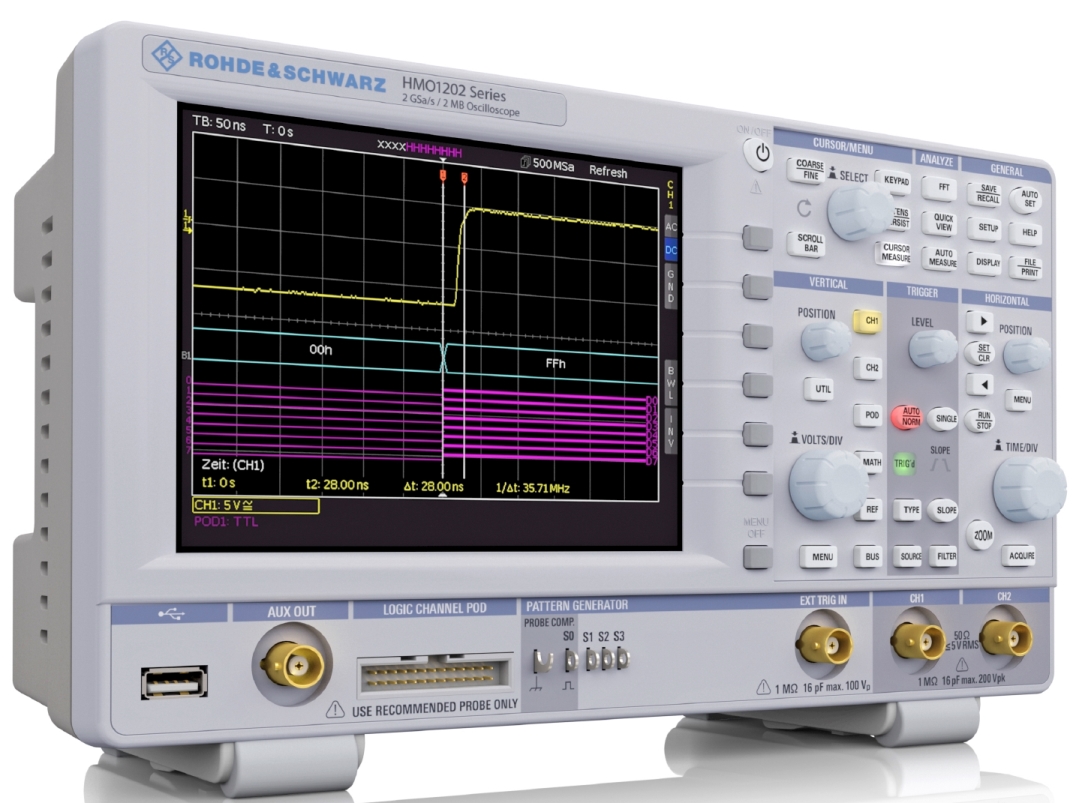The width and height of the screenshot is (1076, 803).
Task: Click the CH2 input BNC connector
Action: click(1005, 638)
